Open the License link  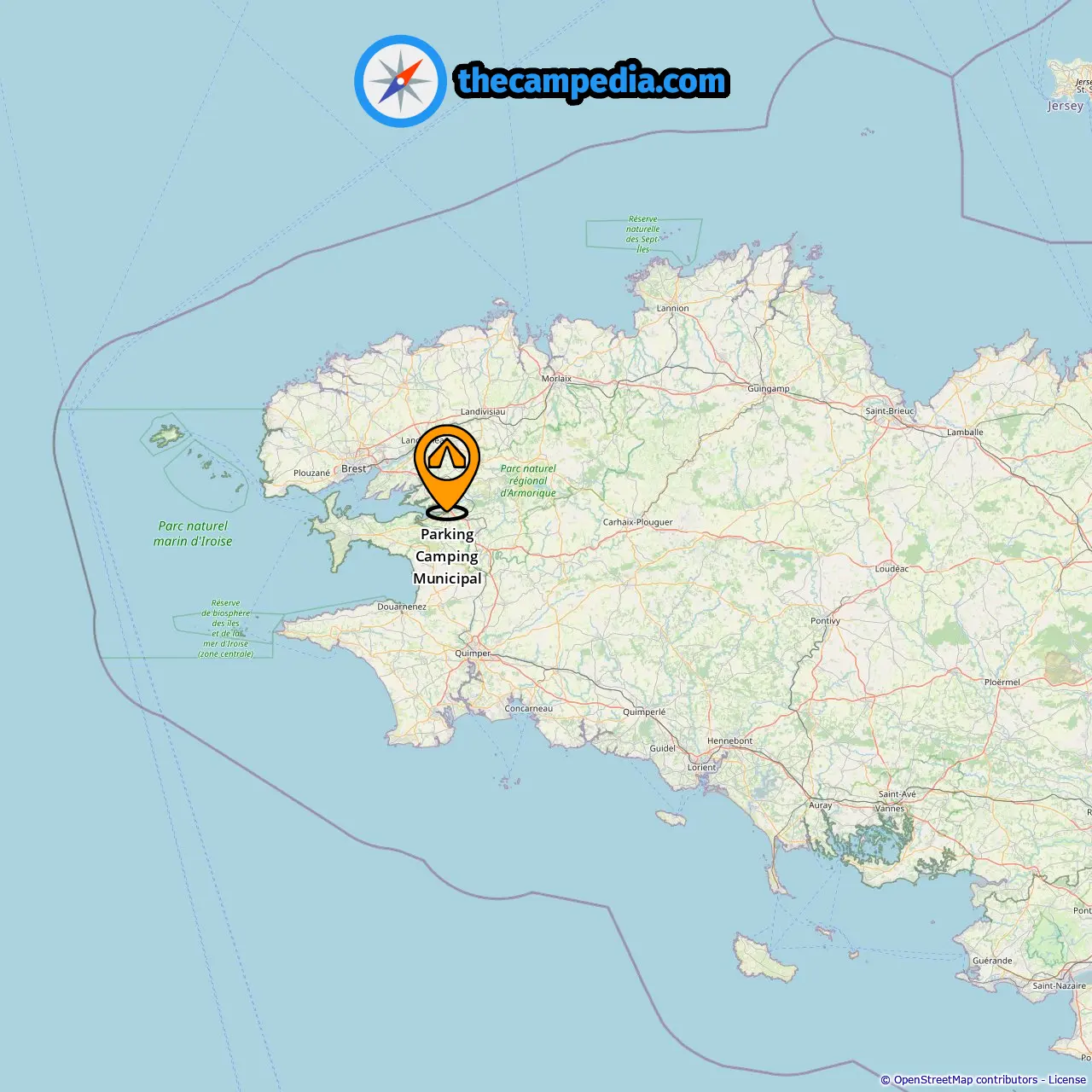tap(1067, 1080)
